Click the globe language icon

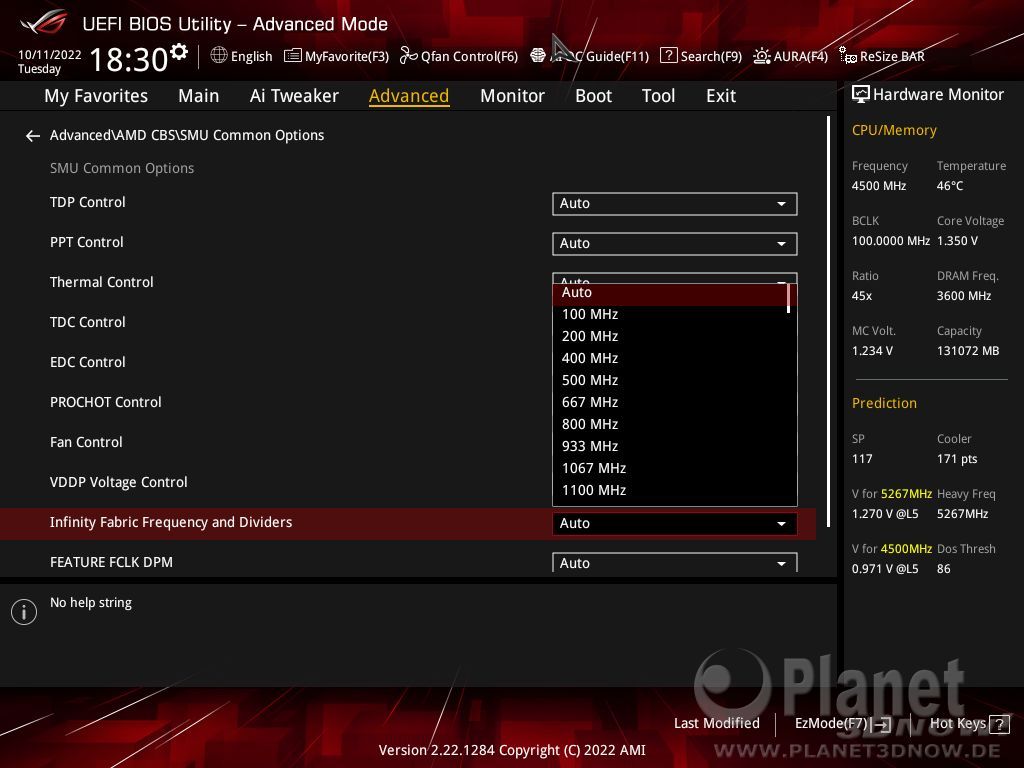point(219,56)
